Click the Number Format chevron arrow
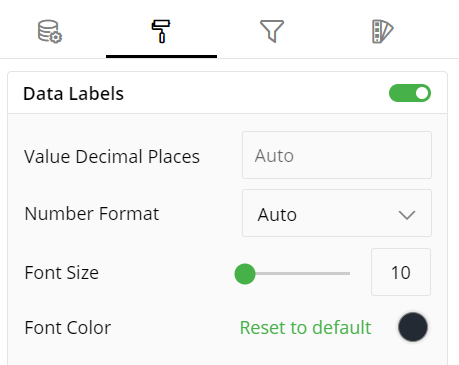The image size is (459, 365). pyautogui.click(x=407, y=215)
